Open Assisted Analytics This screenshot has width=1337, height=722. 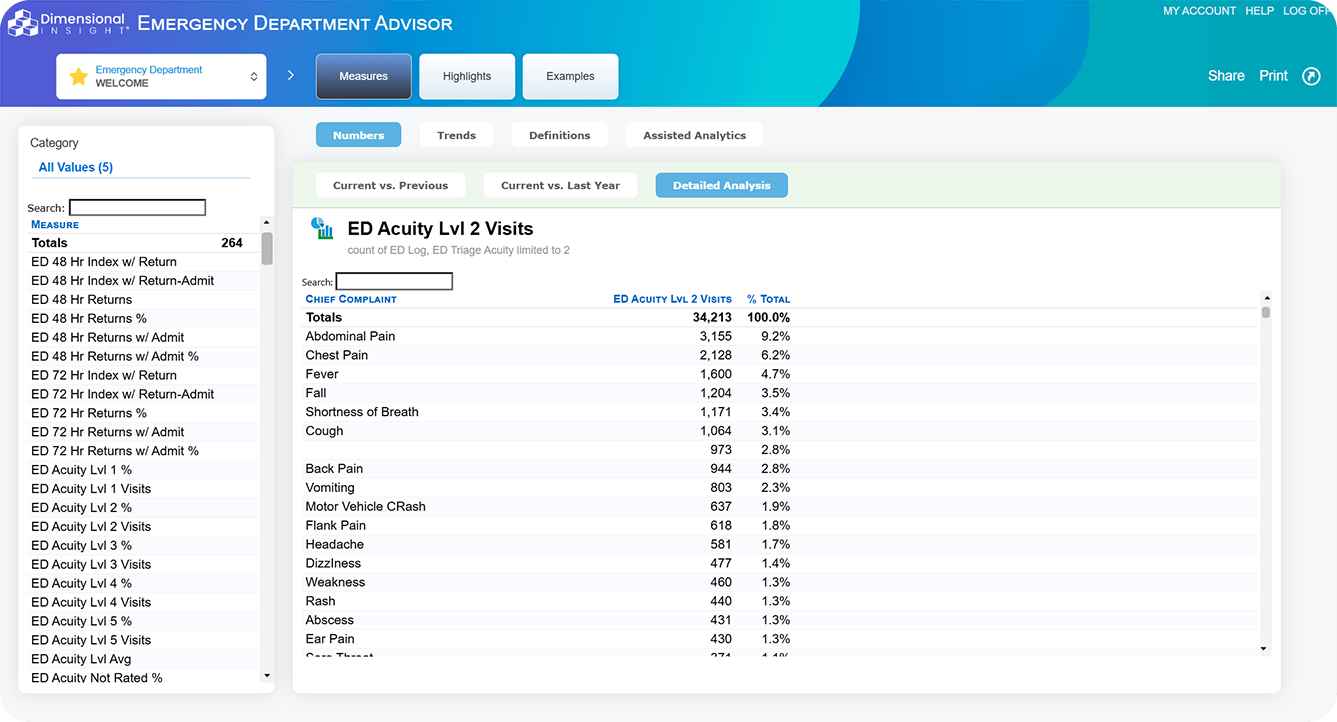point(694,135)
